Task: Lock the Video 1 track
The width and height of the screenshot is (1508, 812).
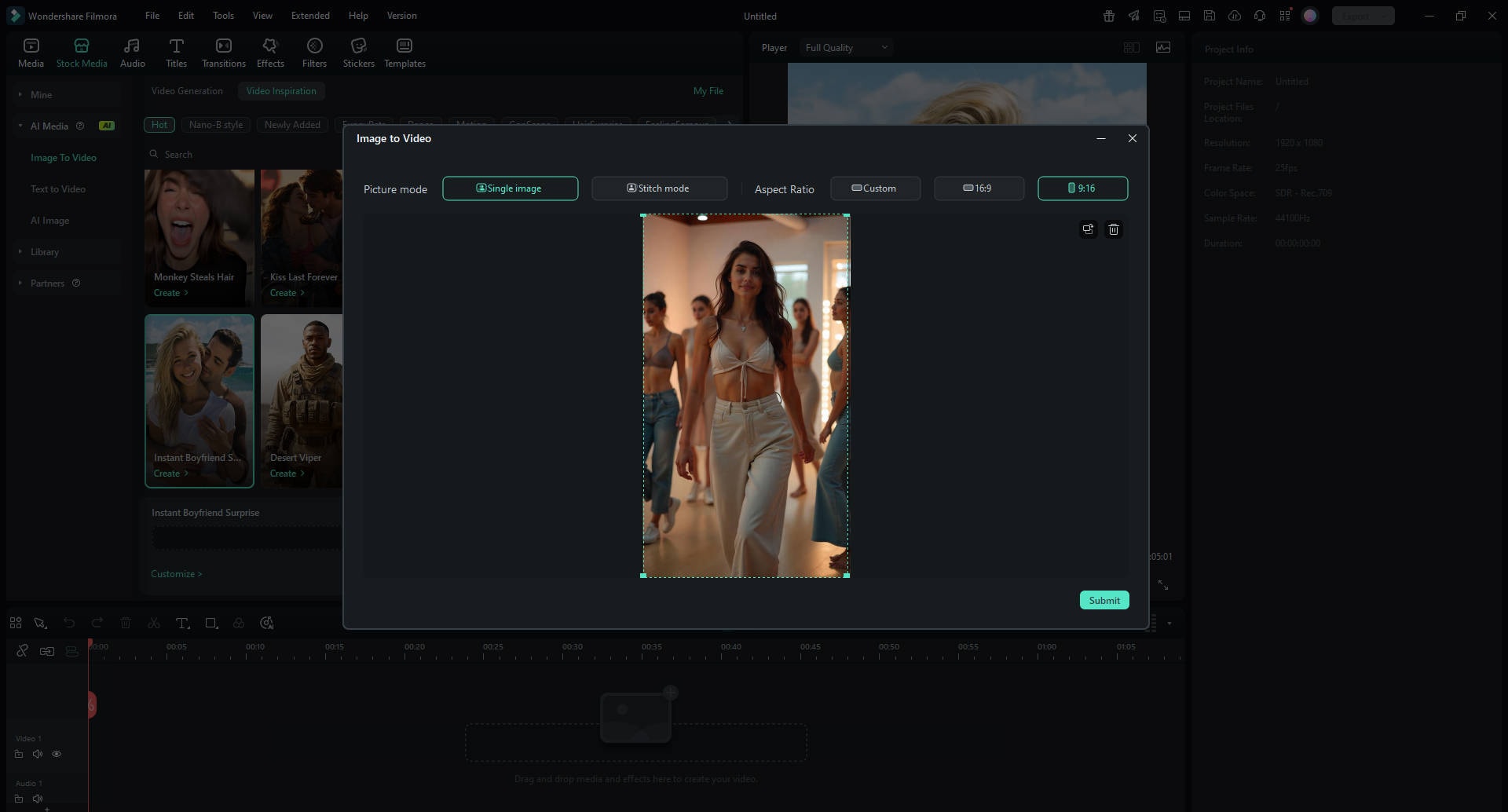Action: pos(19,754)
